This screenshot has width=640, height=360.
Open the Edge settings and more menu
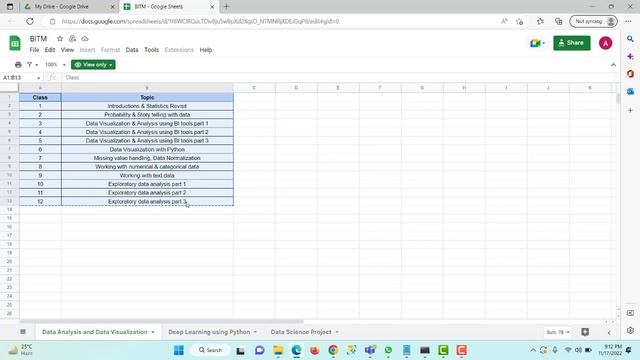(628, 21)
